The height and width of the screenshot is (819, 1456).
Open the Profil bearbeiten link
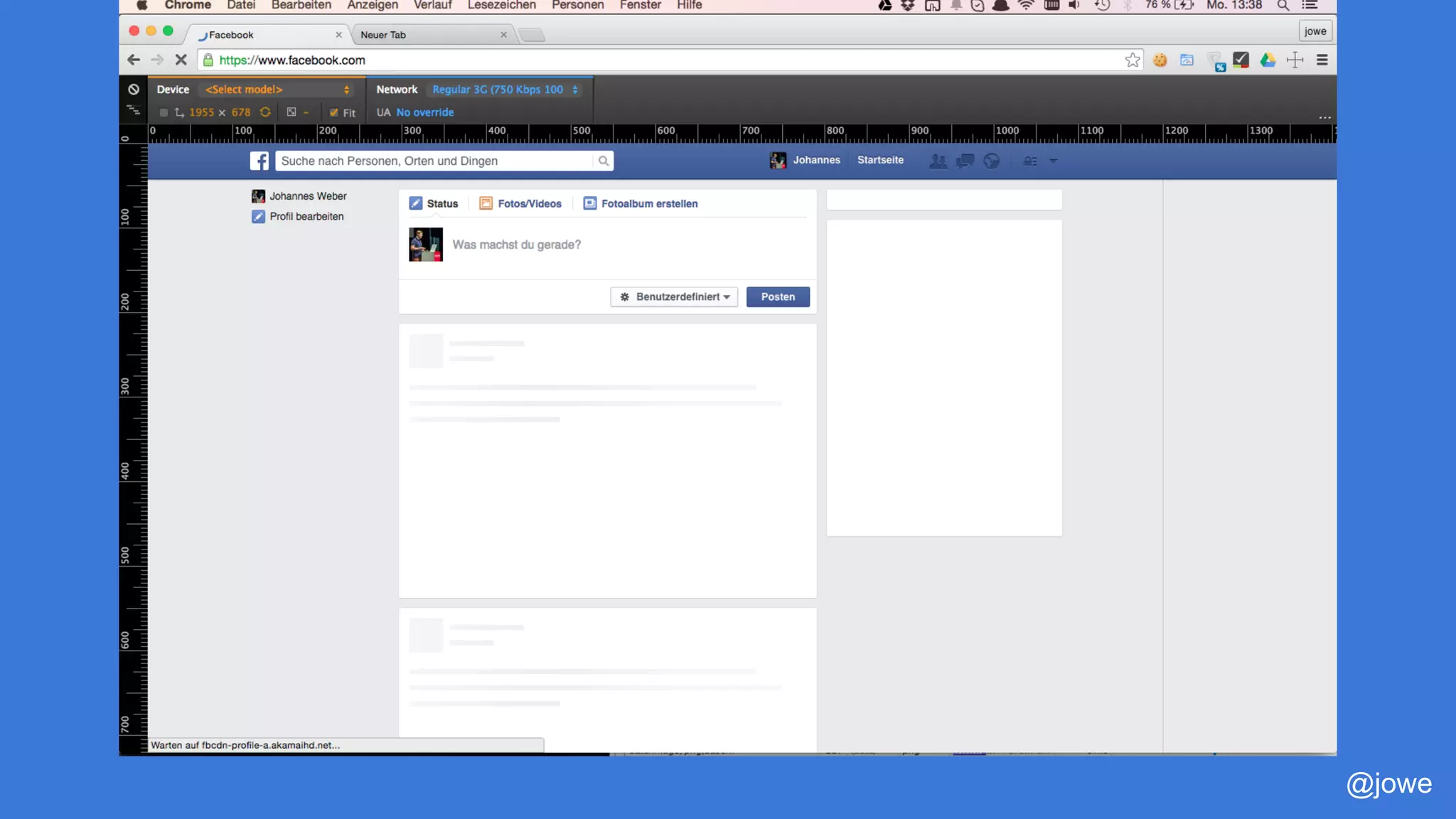tap(306, 217)
